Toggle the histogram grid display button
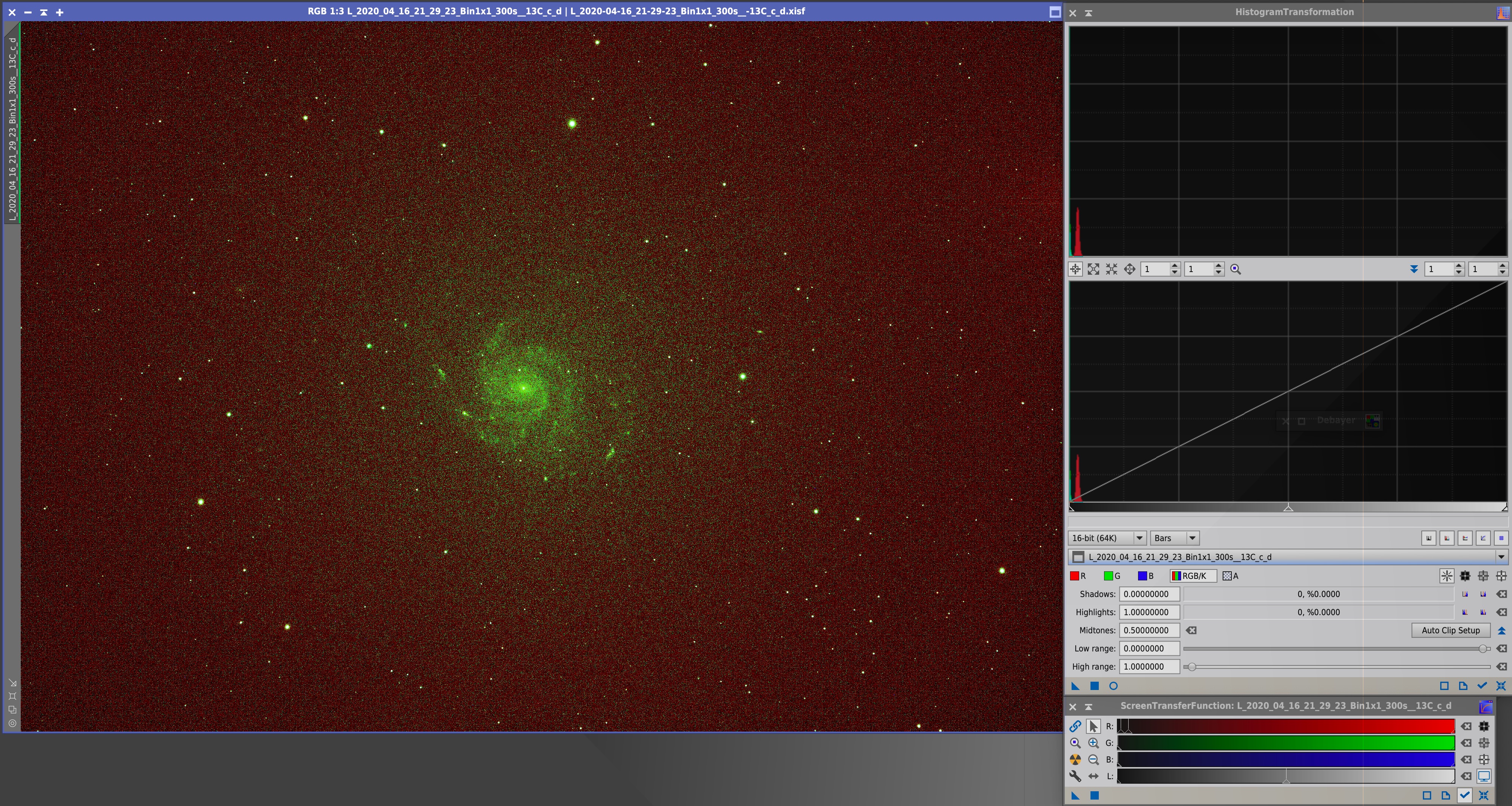The width and height of the screenshot is (1512, 806). click(1501, 538)
